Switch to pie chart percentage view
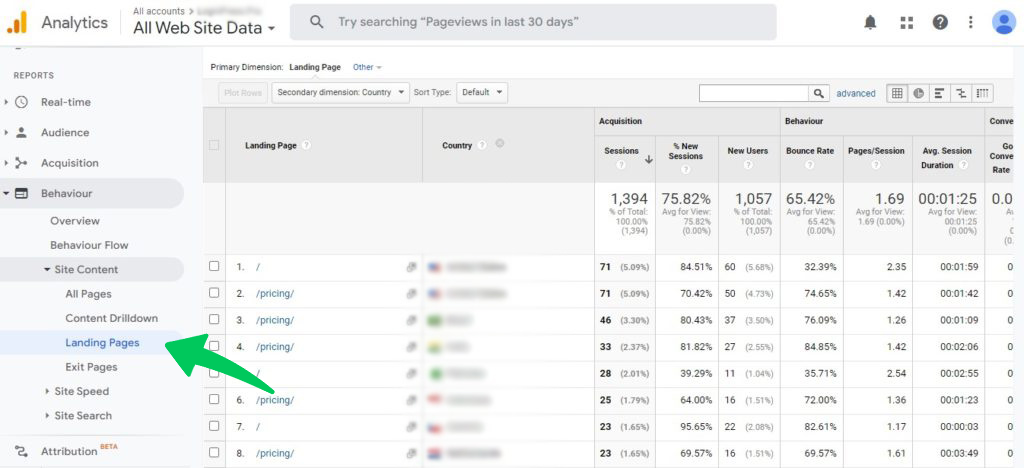 pos(918,93)
